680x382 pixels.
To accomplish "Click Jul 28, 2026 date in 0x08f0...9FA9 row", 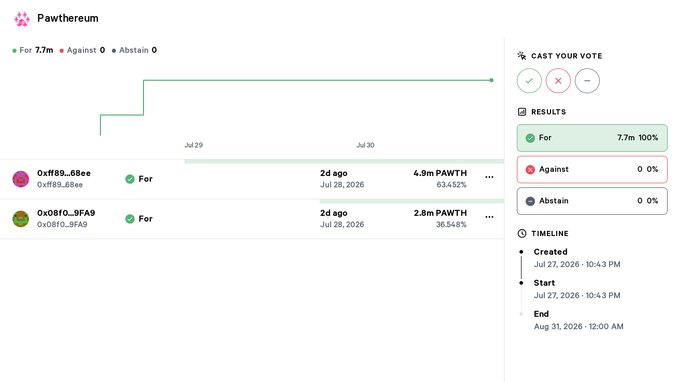I will pyautogui.click(x=342, y=225).
